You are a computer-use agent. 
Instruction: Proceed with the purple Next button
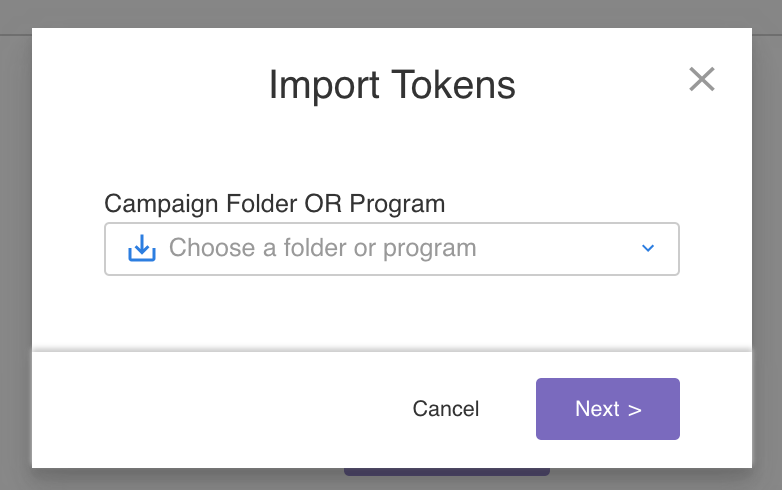[x=607, y=409]
